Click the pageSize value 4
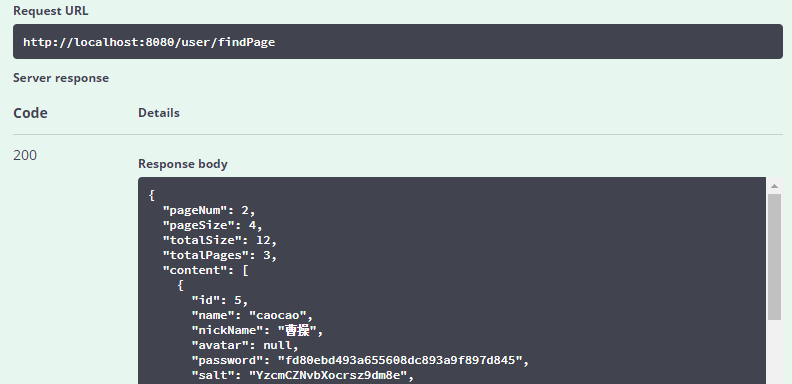792x384 pixels. coord(252,225)
